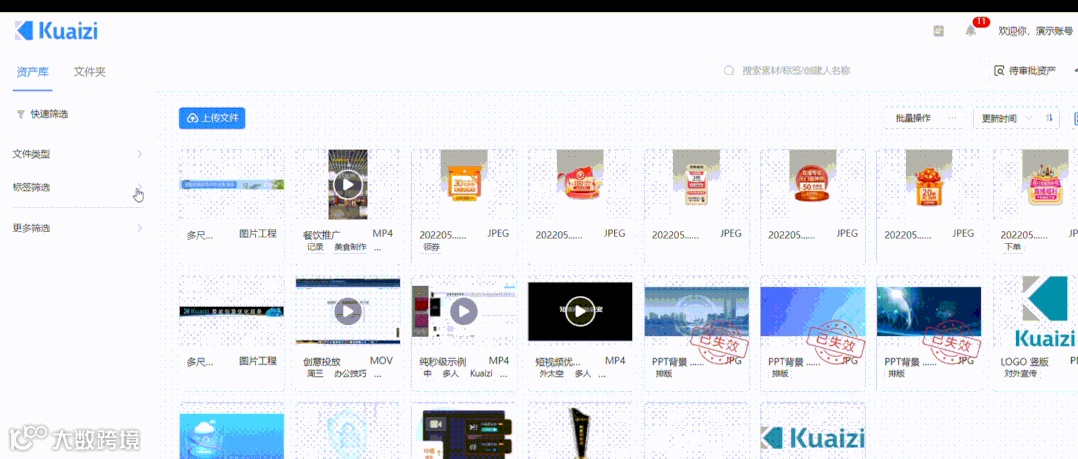Open the bottom-row blue cloud image thumbnail
1078x459 pixels.
tap(232, 436)
